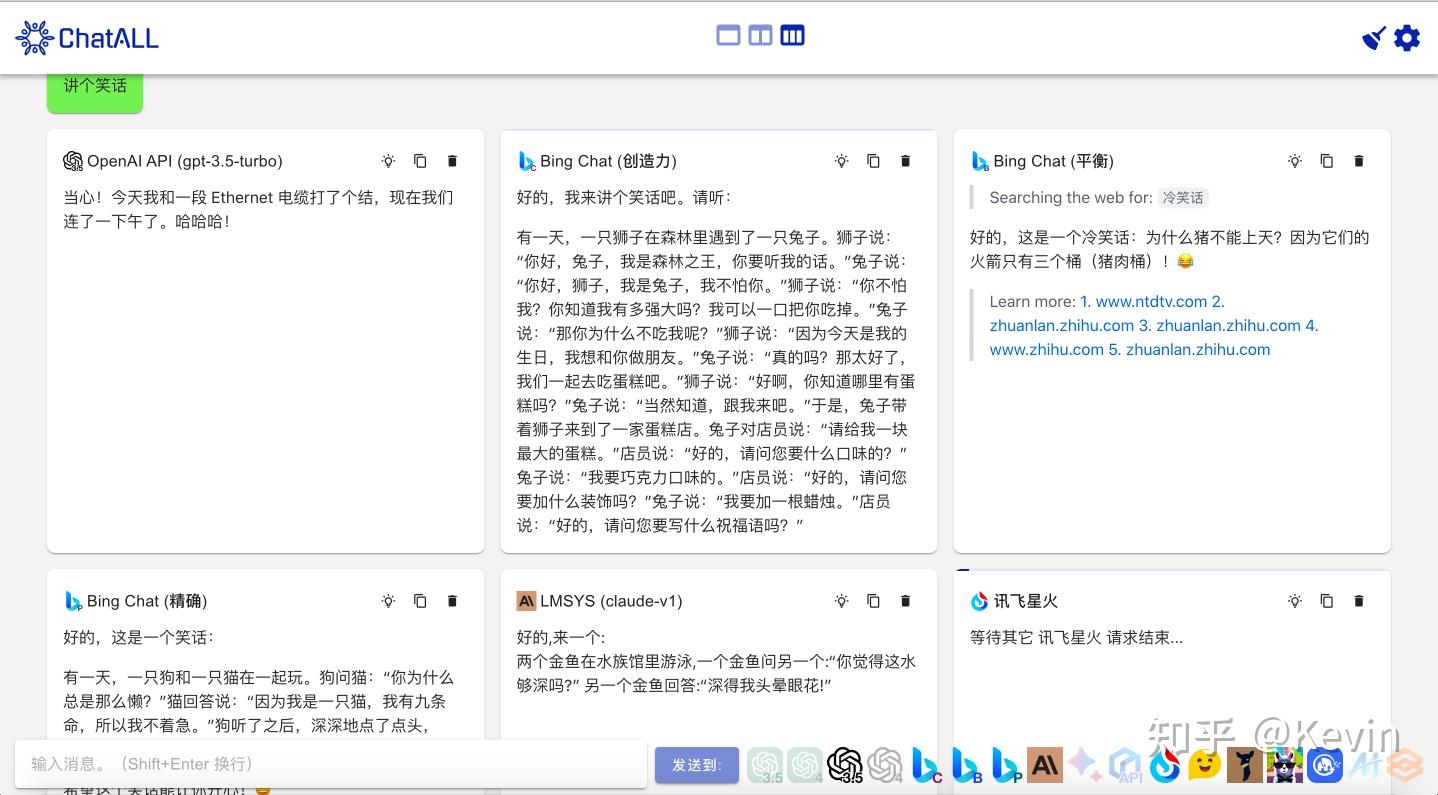
Task: Click the 发送到 send button
Action: [696, 764]
